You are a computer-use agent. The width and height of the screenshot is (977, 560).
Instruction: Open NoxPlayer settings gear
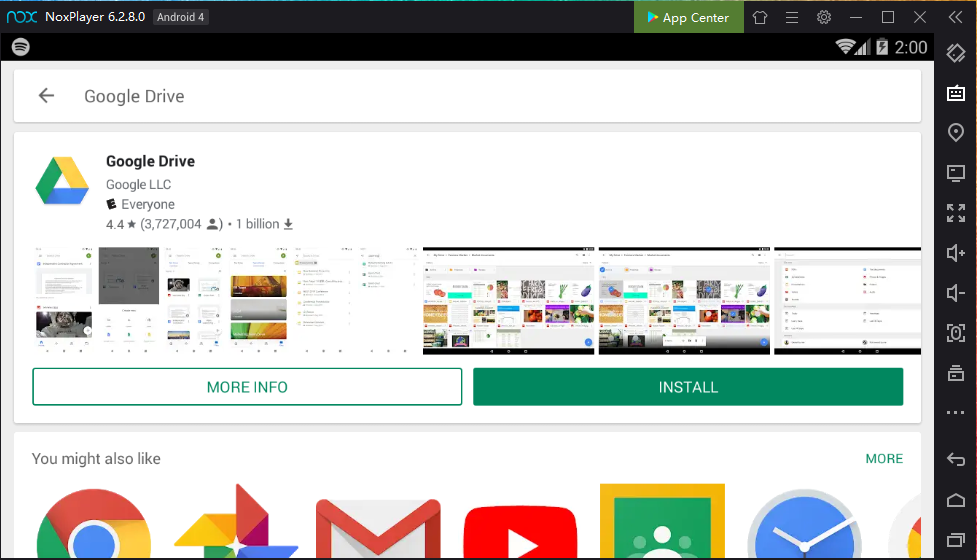824,17
